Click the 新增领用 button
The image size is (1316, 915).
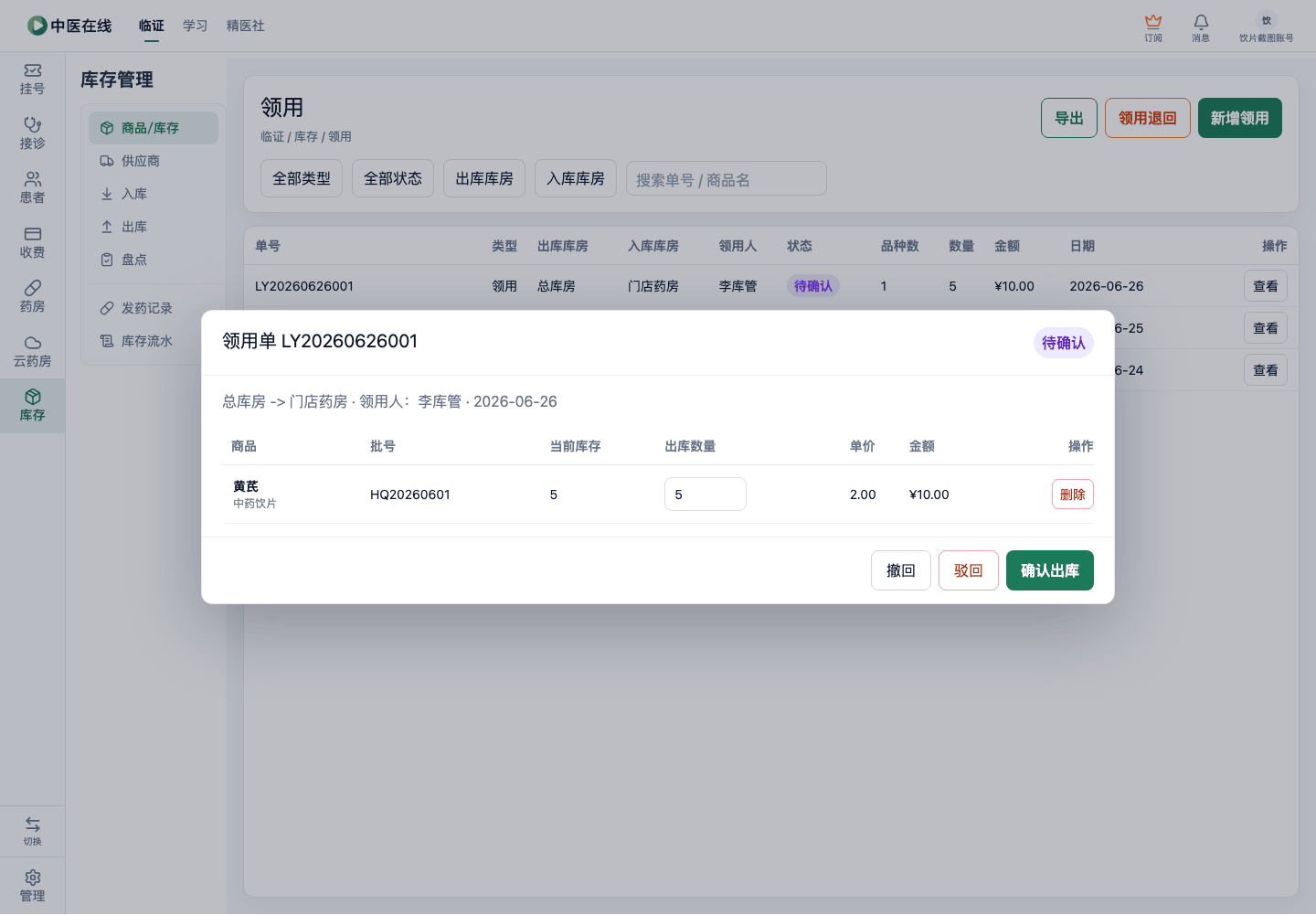pyautogui.click(x=1240, y=118)
